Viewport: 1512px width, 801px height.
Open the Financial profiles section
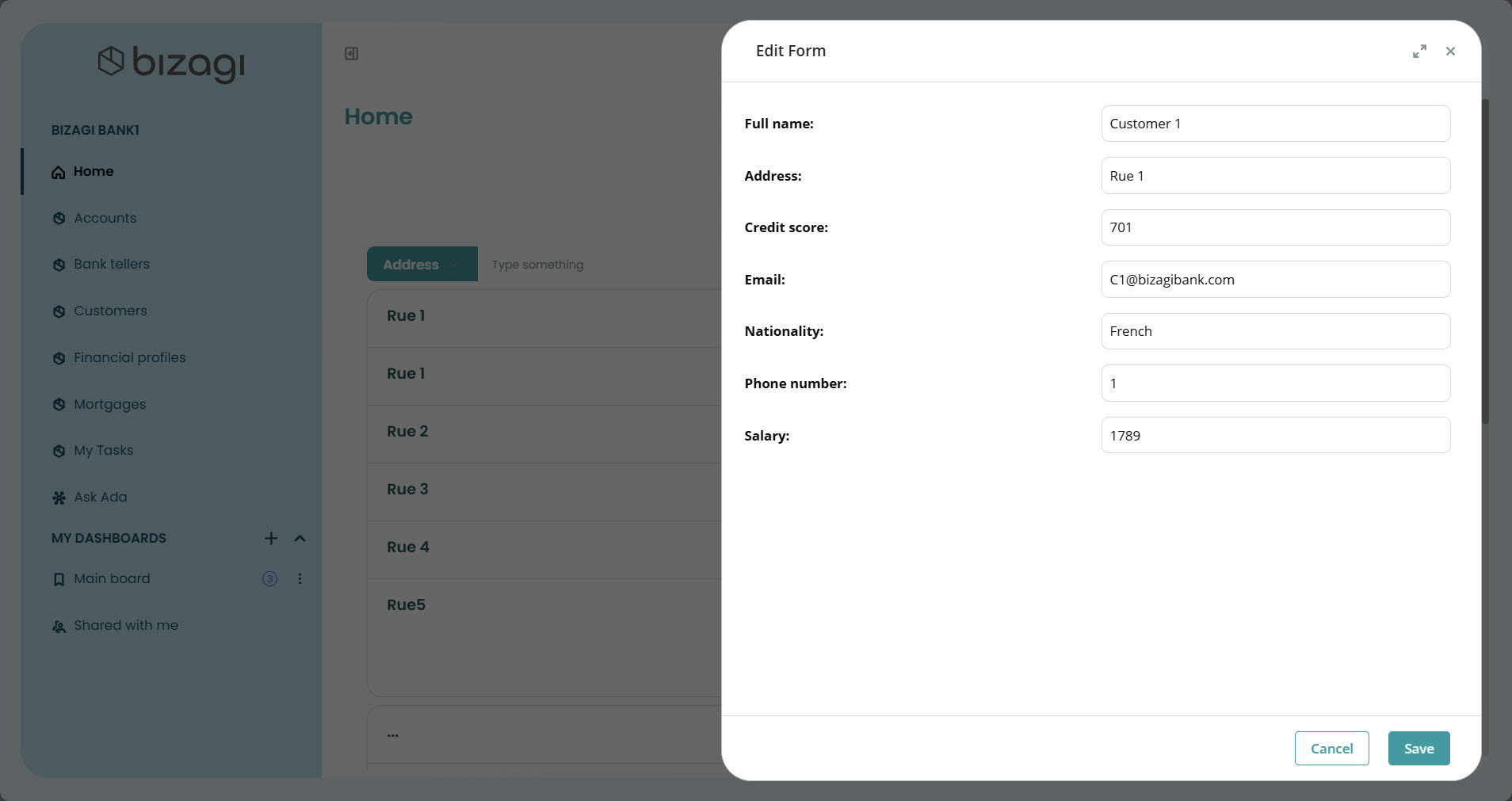coord(128,357)
